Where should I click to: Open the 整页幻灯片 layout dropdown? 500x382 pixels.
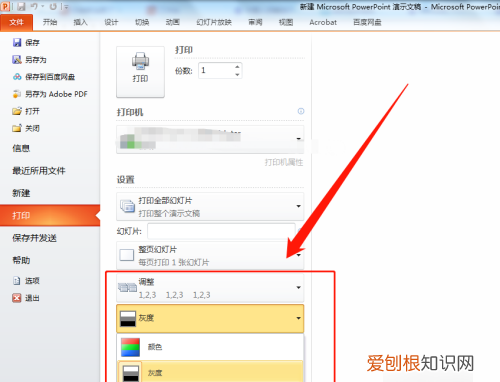210,255
